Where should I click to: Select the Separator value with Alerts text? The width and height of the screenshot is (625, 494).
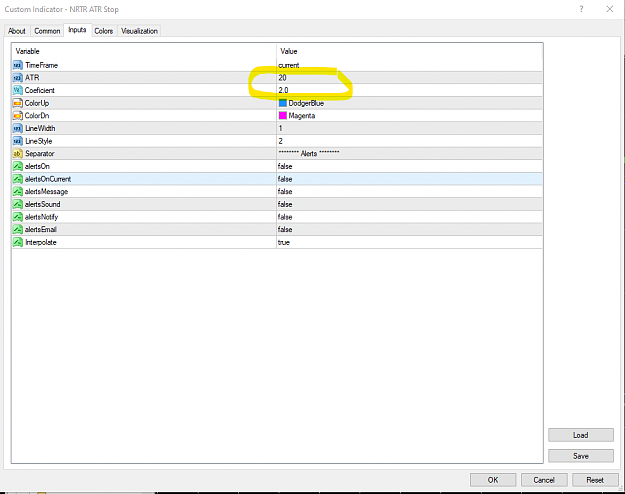[x=309, y=154]
